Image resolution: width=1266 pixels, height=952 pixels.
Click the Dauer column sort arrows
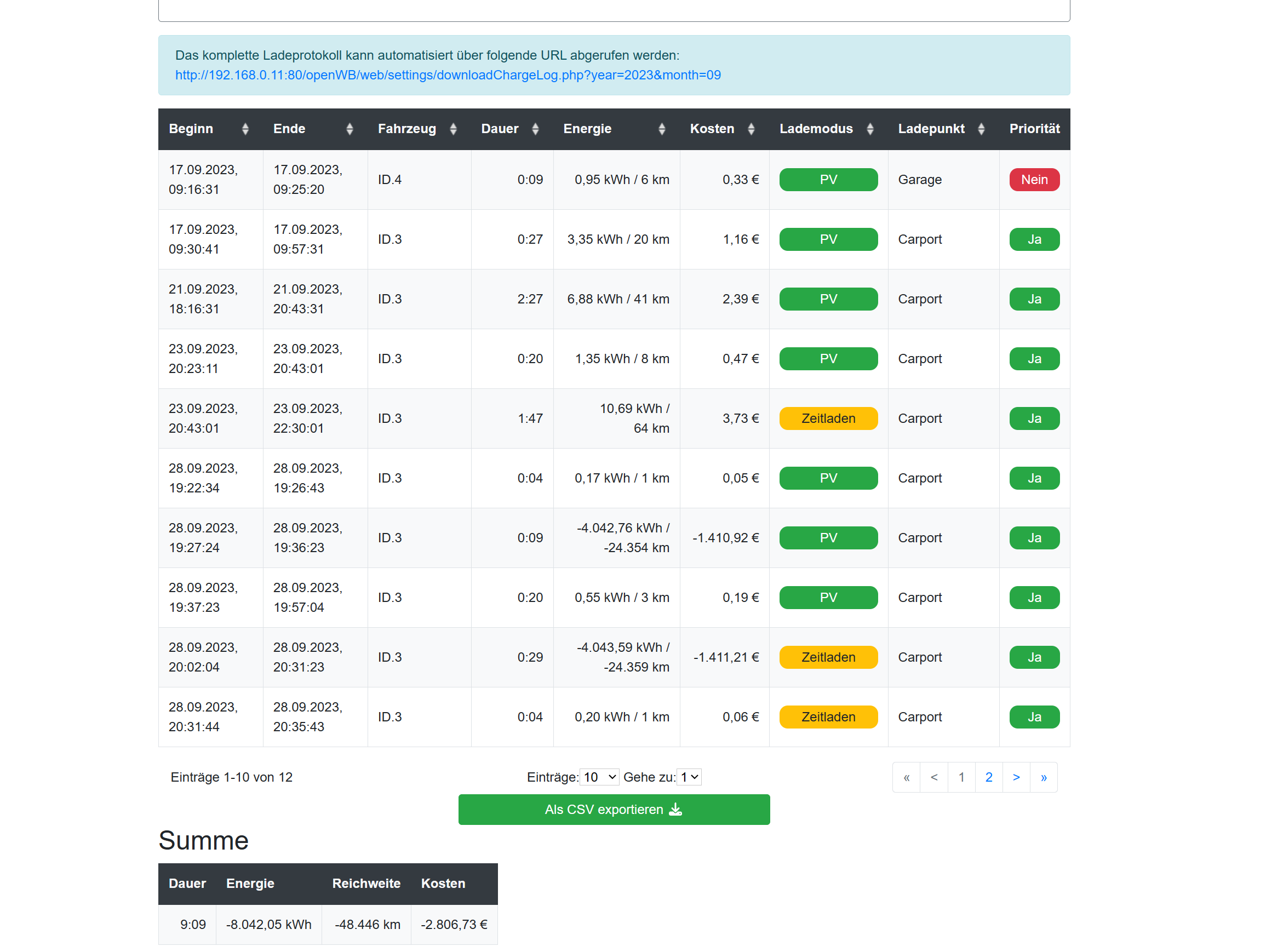(x=535, y=129)
